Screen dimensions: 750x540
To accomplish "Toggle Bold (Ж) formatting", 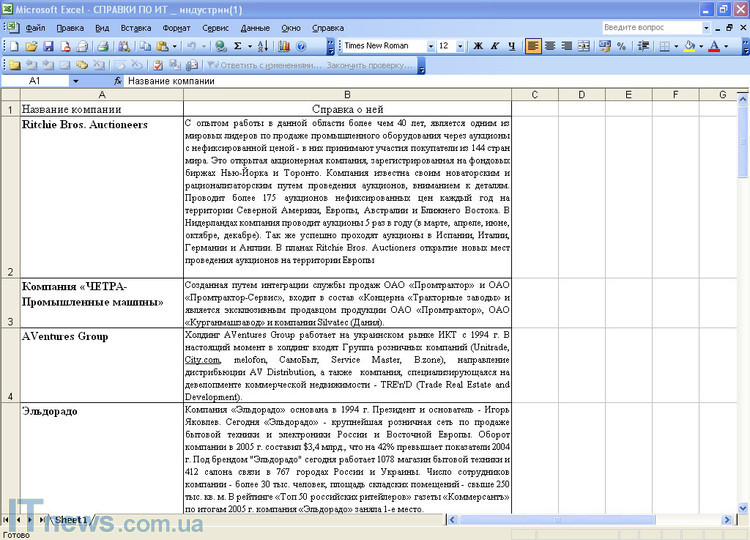I will click(x=478, y=46).
